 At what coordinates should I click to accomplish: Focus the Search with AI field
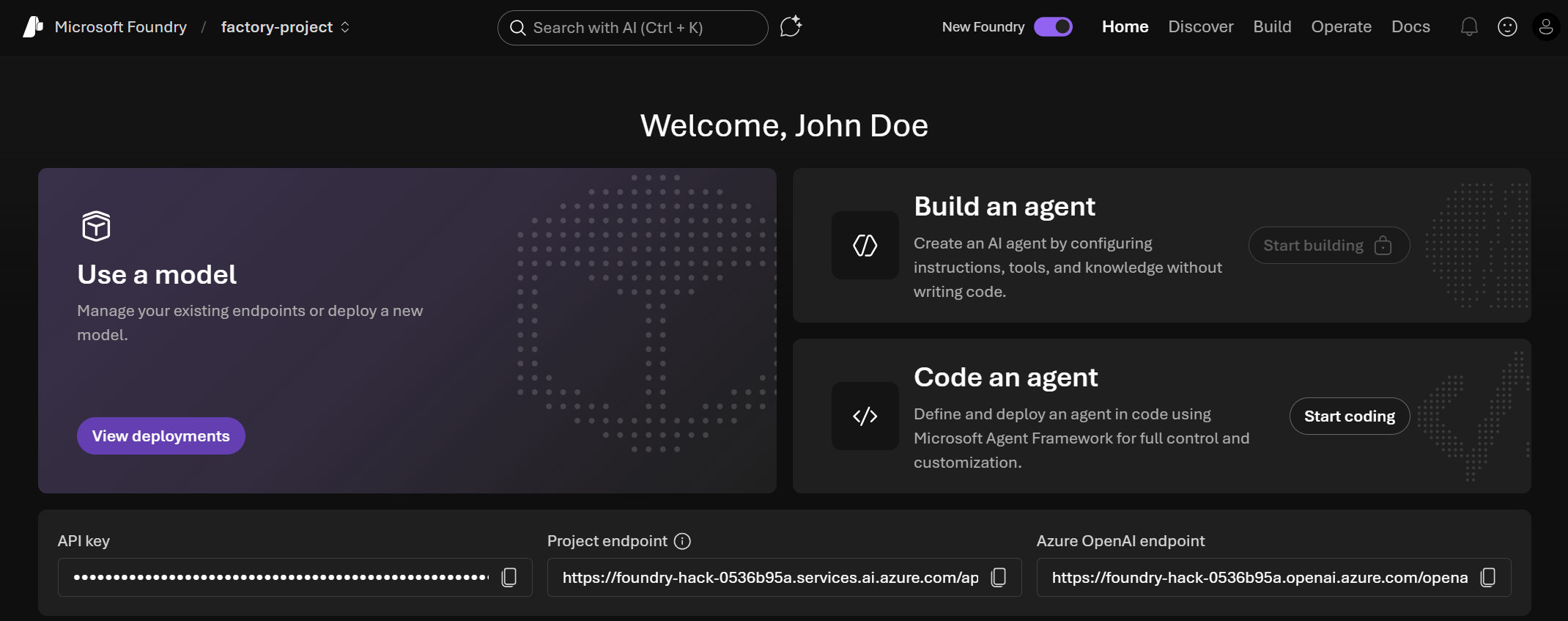[633, 28]
